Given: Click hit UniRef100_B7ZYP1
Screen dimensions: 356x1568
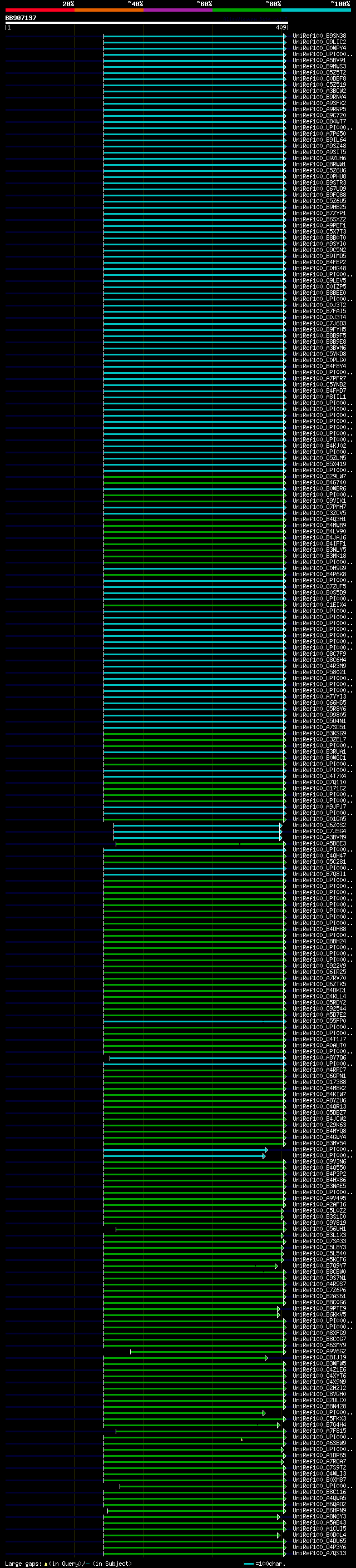Looking at the screenshot, I should click(319, 213).
